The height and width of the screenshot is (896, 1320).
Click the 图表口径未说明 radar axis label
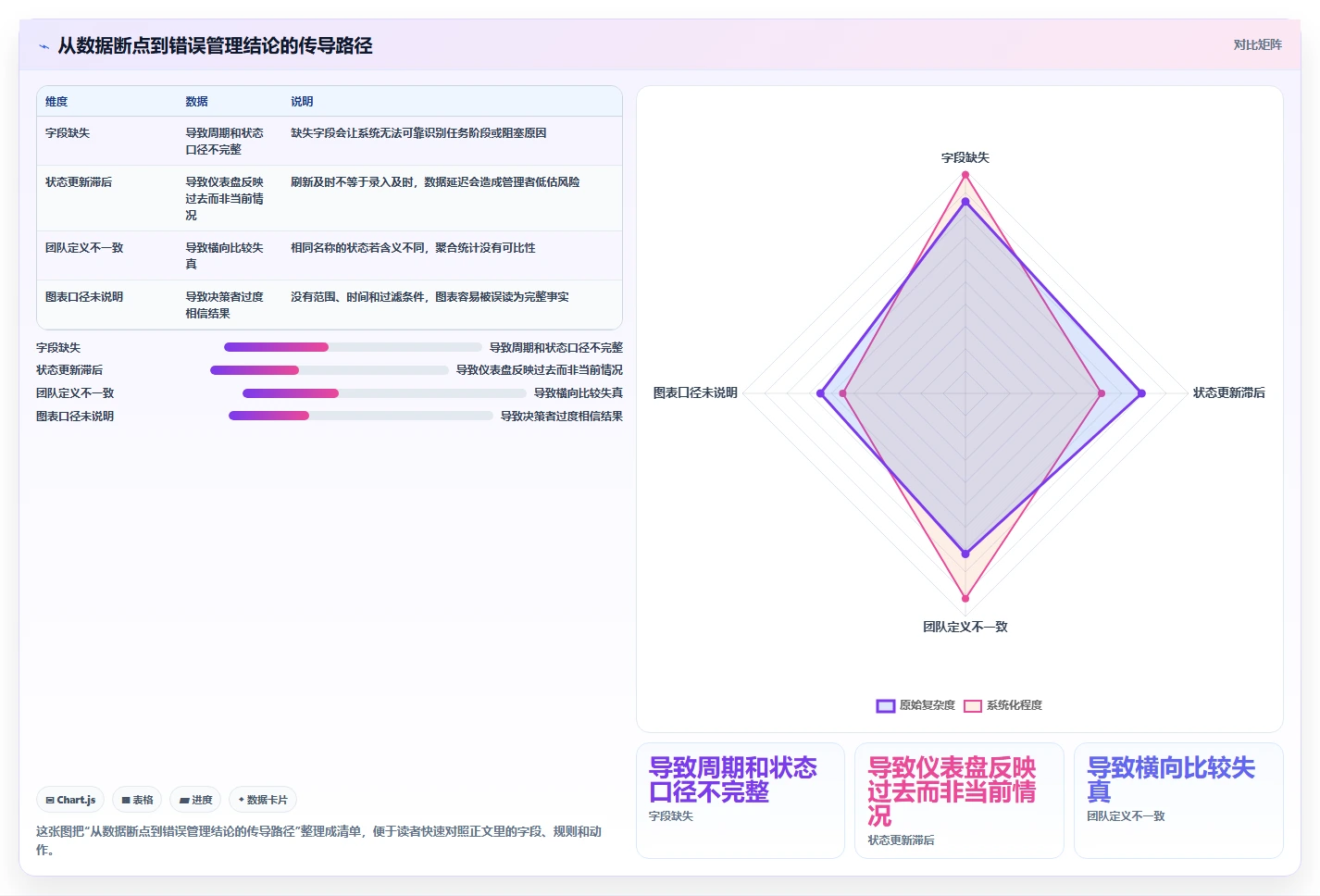click(x=695, y=393)
